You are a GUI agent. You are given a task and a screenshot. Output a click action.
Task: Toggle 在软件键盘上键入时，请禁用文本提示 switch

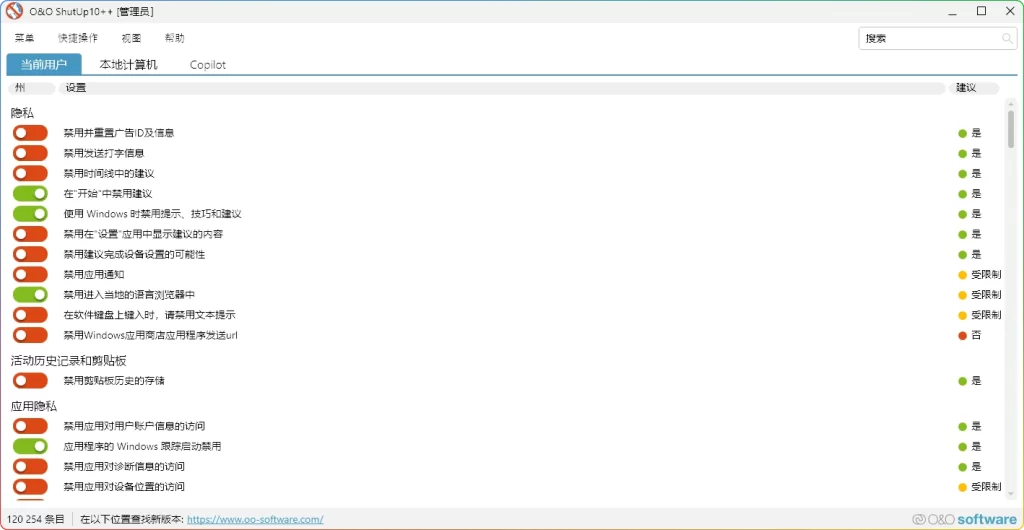[x=30, y=315]
